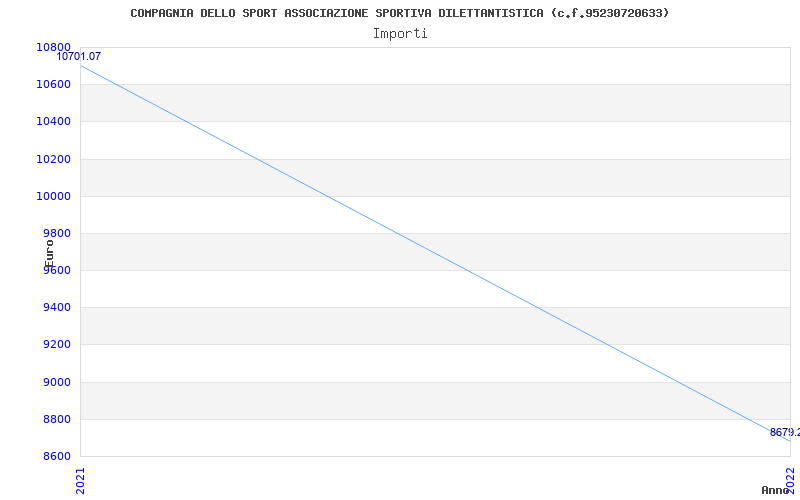This screenshot has width=800, height=500.
Task: Click the chart title with the association name
Action: pos(400,13)
